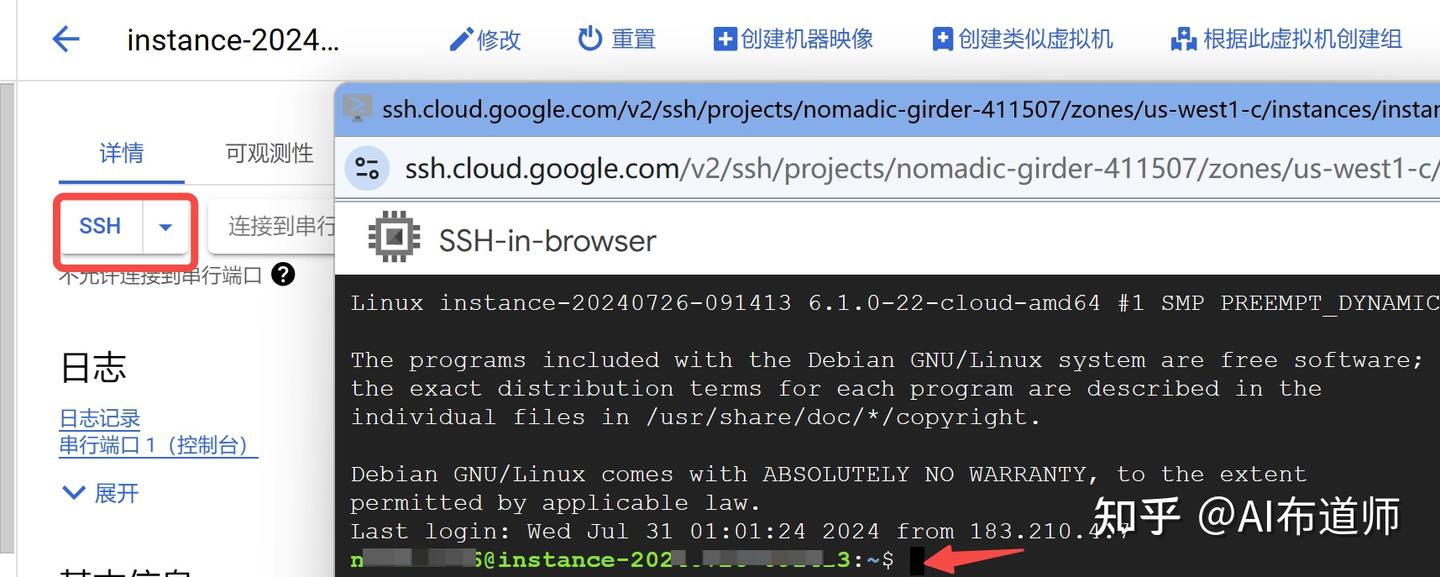
Task: Switch to the 可观测性 tab
Action: (269, 153)
